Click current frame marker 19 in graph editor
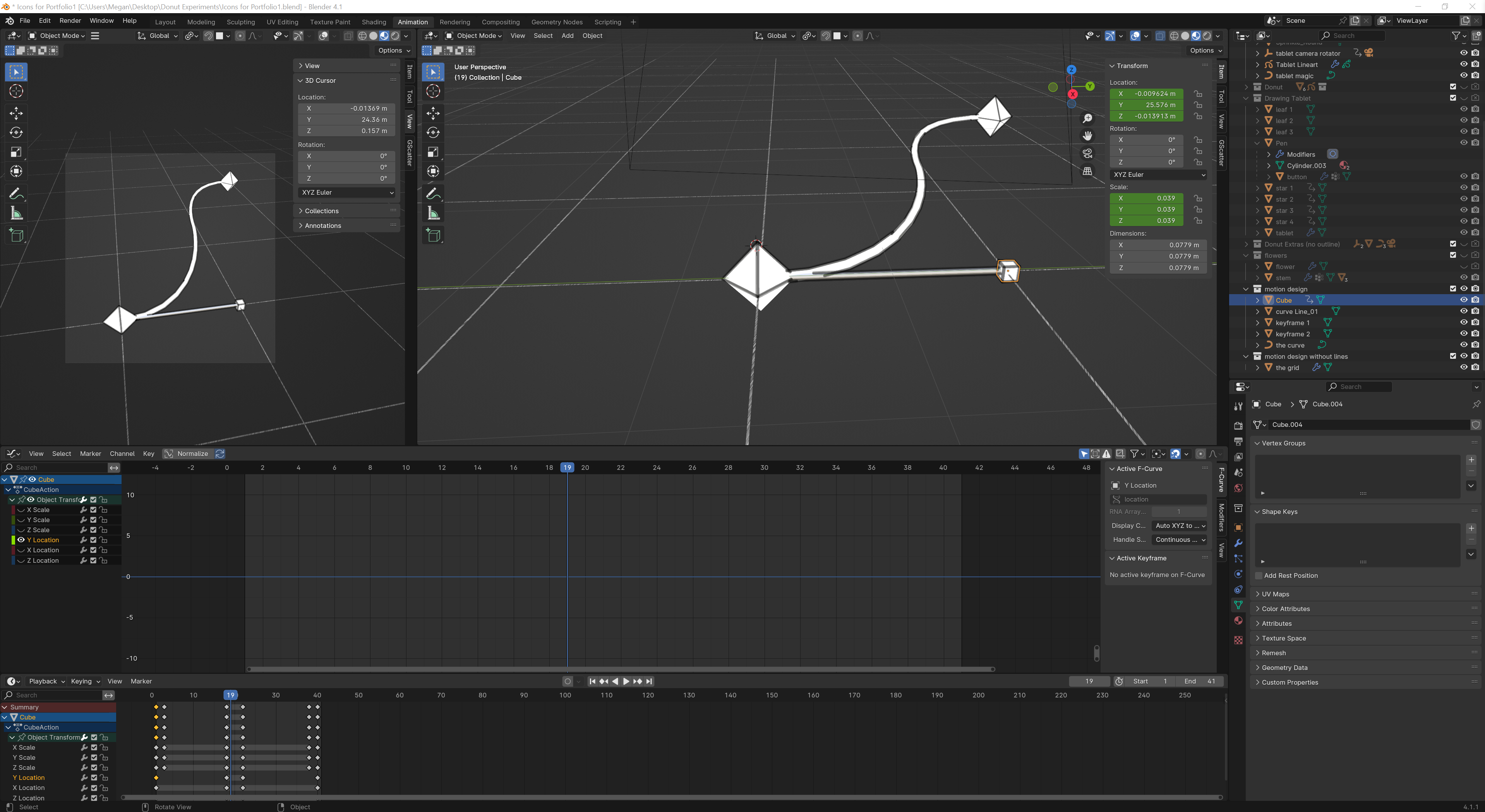 (x=567, y=468)
